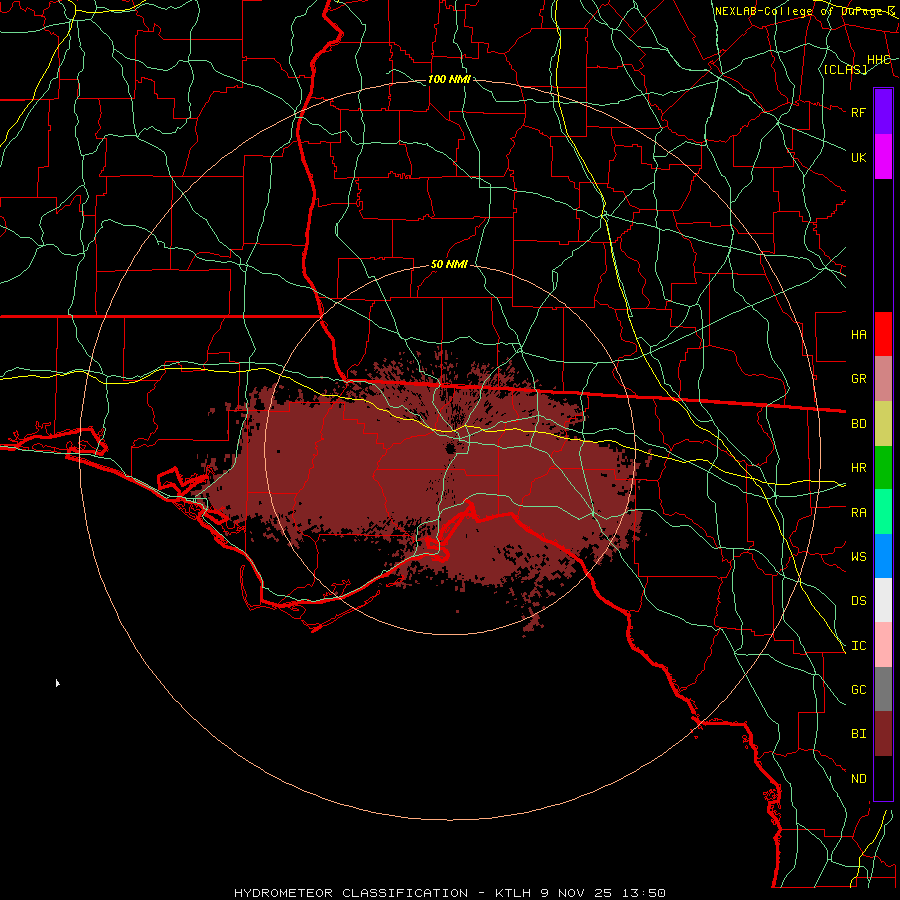Screen dimensions: 900x900
Task: Click the 100 NMI range ring label
Action: tap(449, 79)
